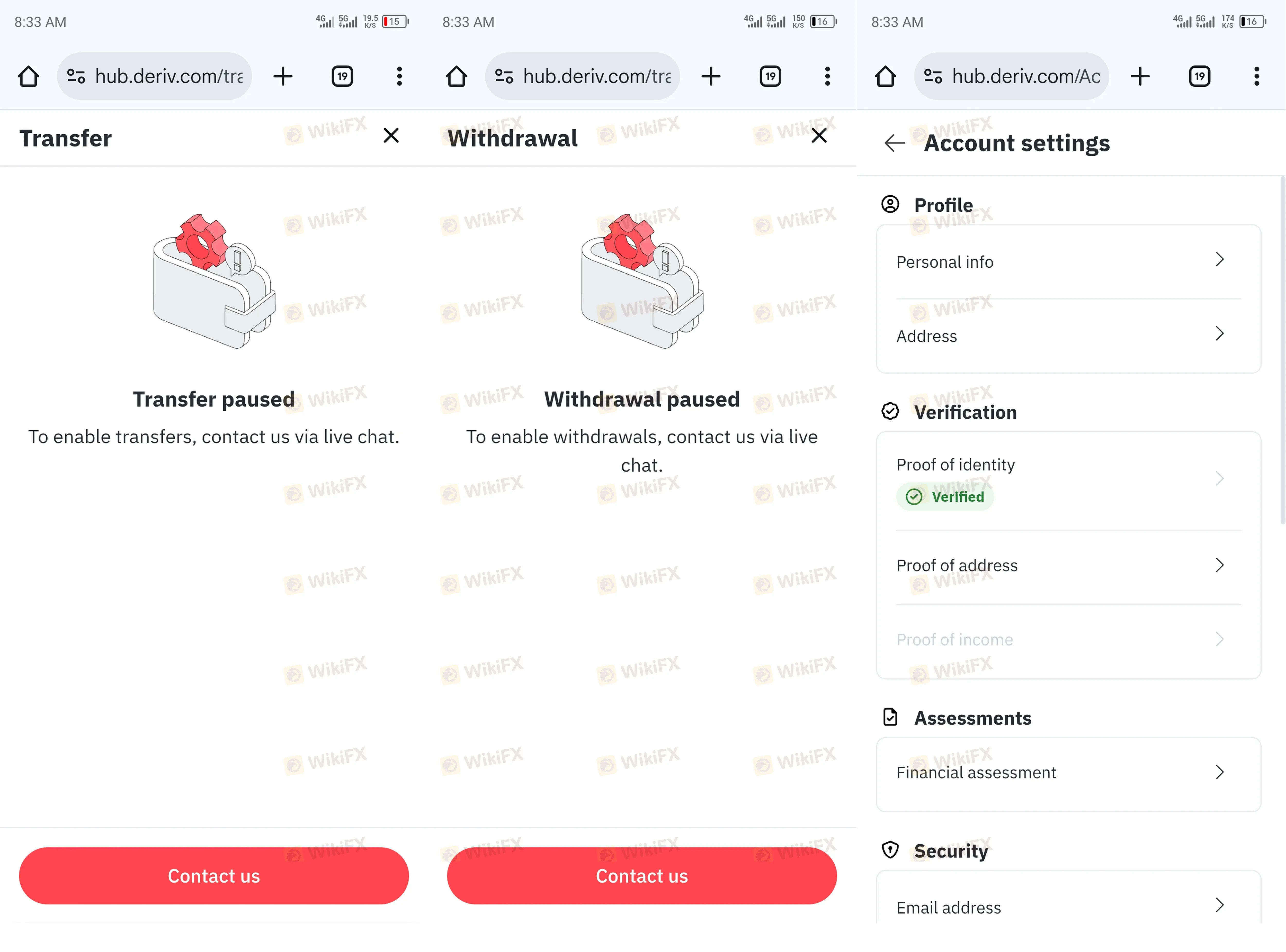The height and width of the screenshot is (952, 1286).
Task: Tap the home icon in Transfer browser
Action: tap(28, 76)
